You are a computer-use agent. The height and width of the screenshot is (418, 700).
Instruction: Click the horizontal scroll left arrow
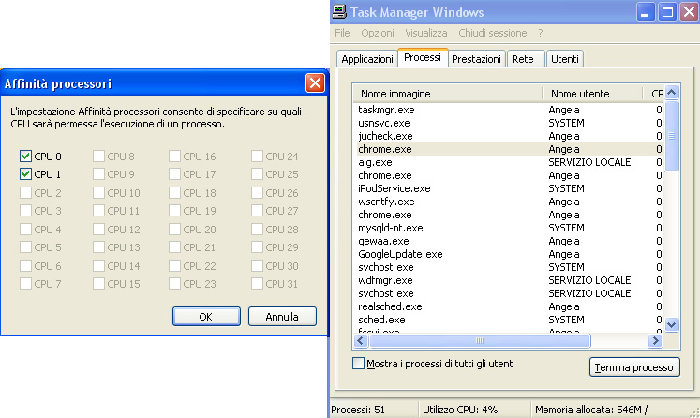click(361, 341)
